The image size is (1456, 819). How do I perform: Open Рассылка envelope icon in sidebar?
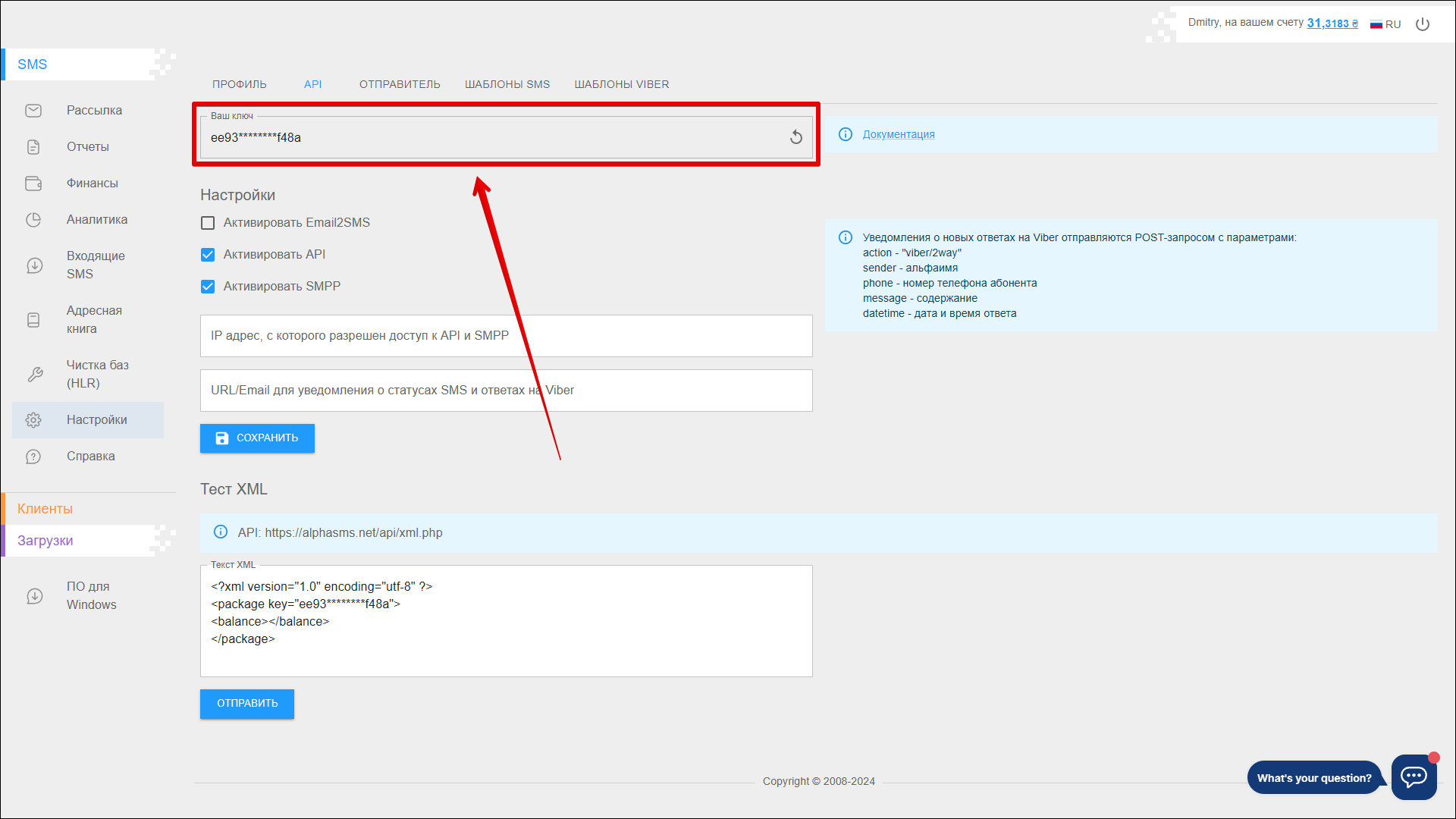click(x=33, y=111)
